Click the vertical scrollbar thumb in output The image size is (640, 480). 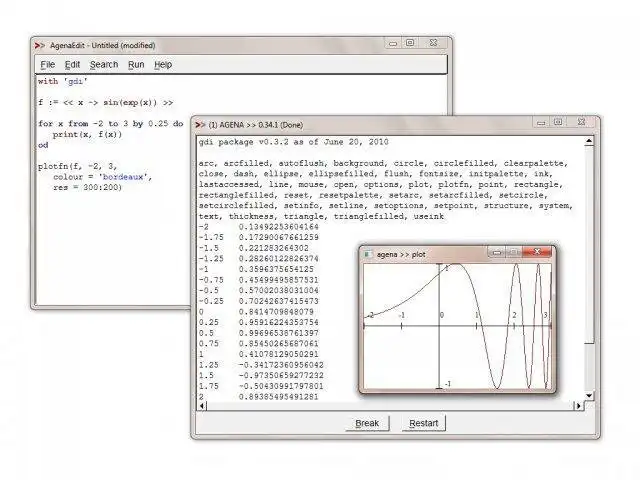click(x=589, y=244)
